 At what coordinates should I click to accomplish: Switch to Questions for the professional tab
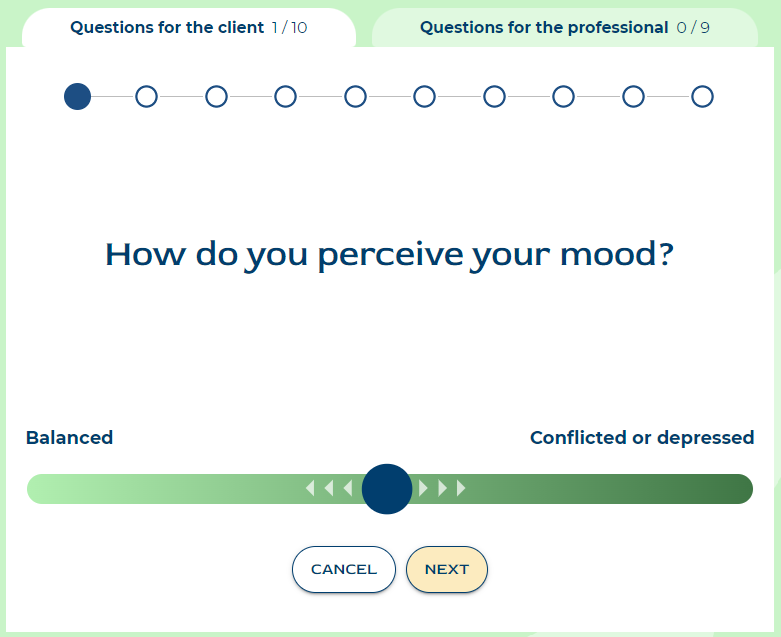click(x=564, y=27)
